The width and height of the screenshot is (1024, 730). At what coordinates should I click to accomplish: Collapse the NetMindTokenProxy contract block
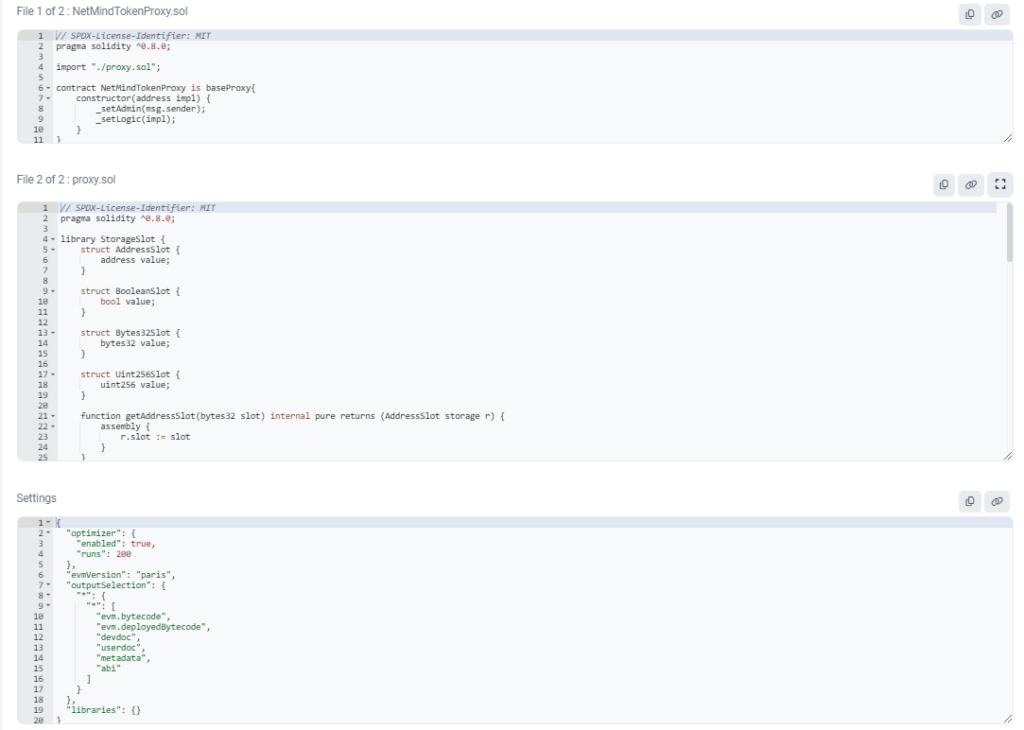point(48,88)
